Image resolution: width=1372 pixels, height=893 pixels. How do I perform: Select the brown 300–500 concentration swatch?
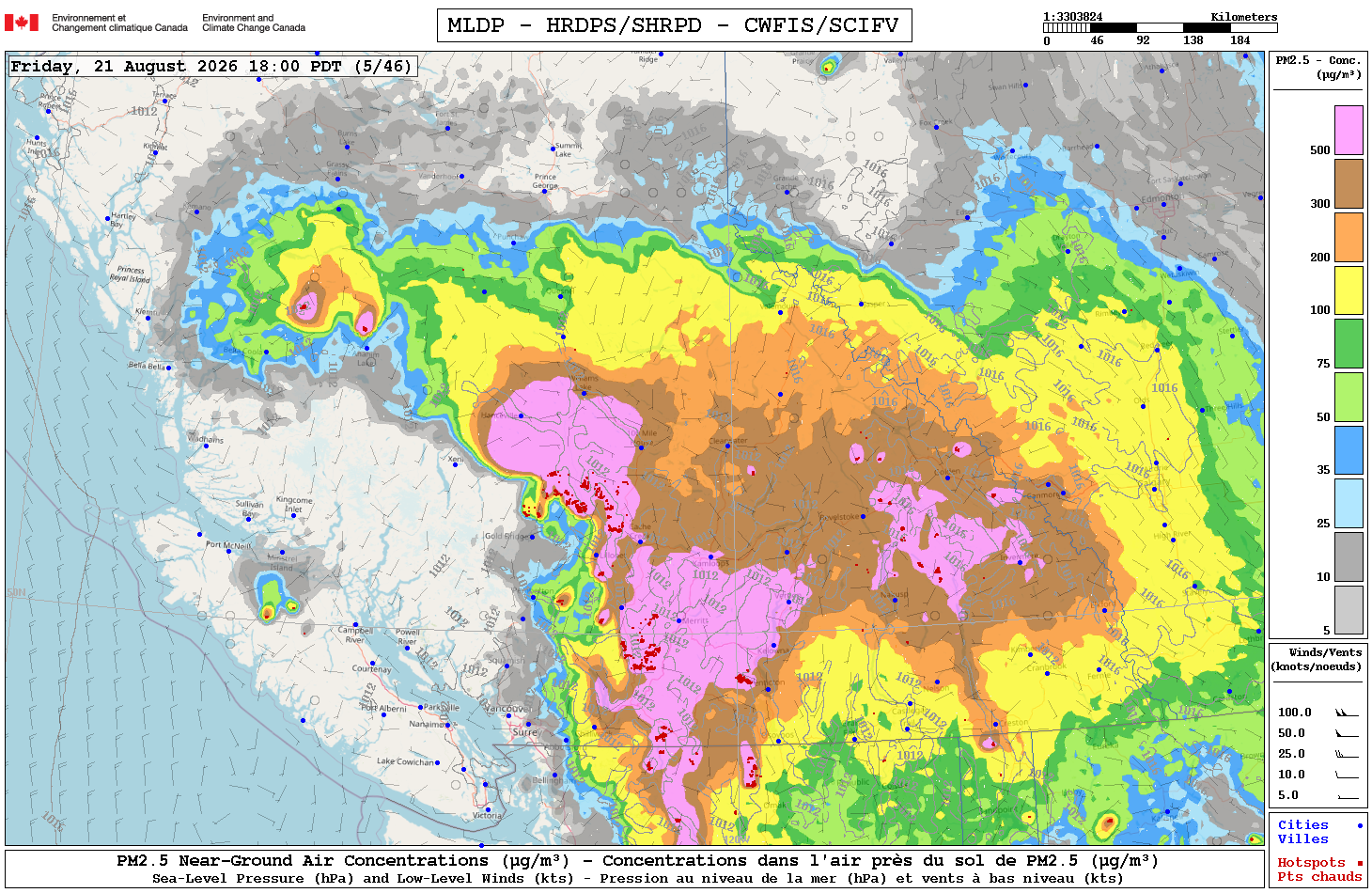click(1349, 183)
